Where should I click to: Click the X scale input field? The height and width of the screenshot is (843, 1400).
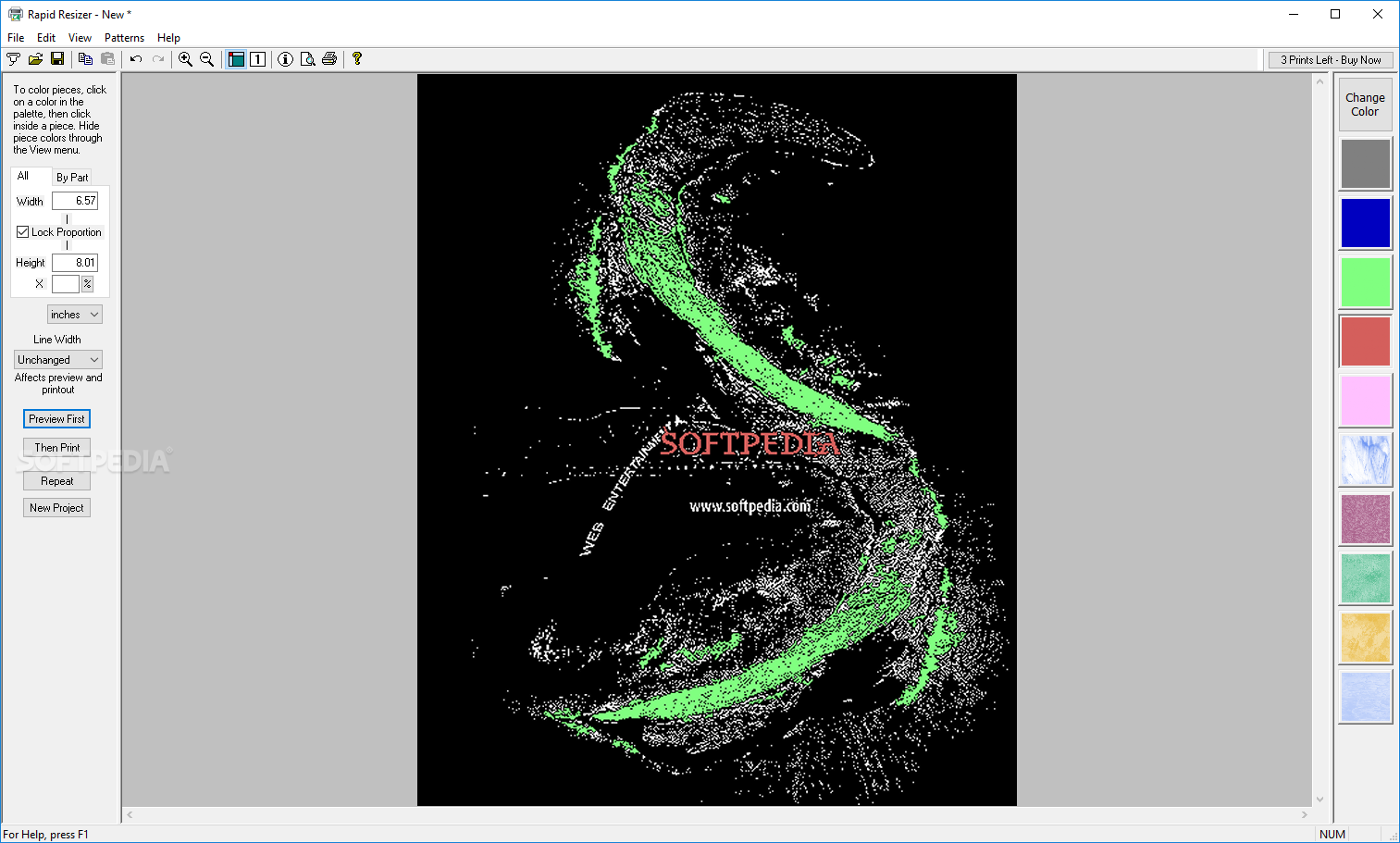pyautogui.click(x=66, y=284)
